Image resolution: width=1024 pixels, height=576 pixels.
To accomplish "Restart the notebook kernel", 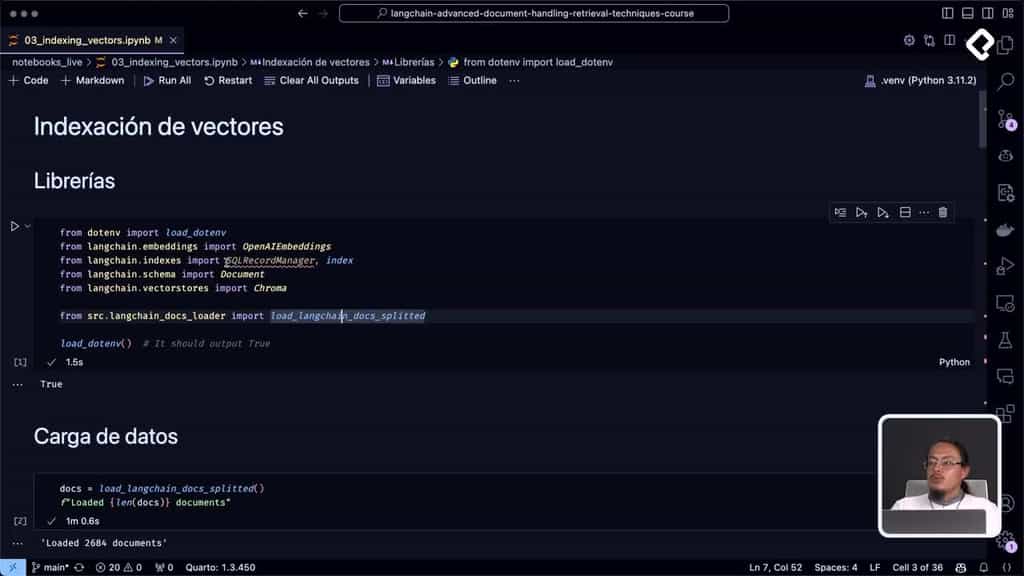I will [228, 81].
